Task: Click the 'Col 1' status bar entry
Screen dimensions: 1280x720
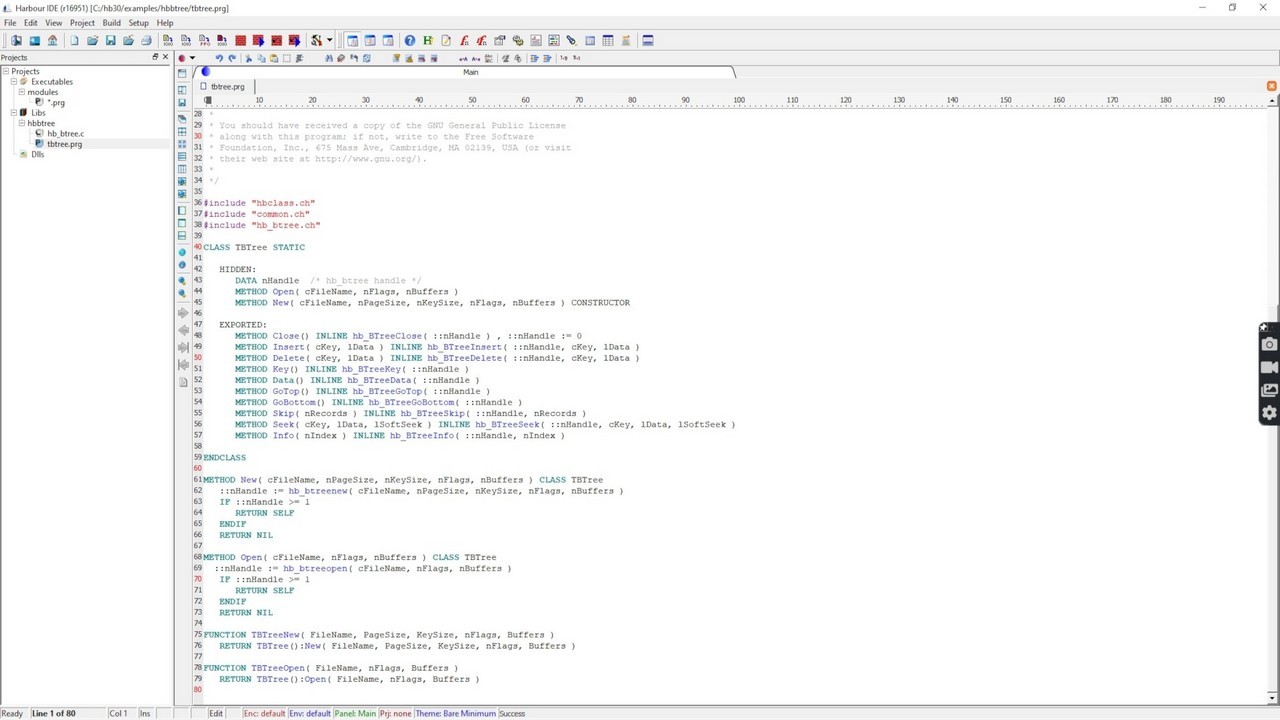Action: (118, 713)
